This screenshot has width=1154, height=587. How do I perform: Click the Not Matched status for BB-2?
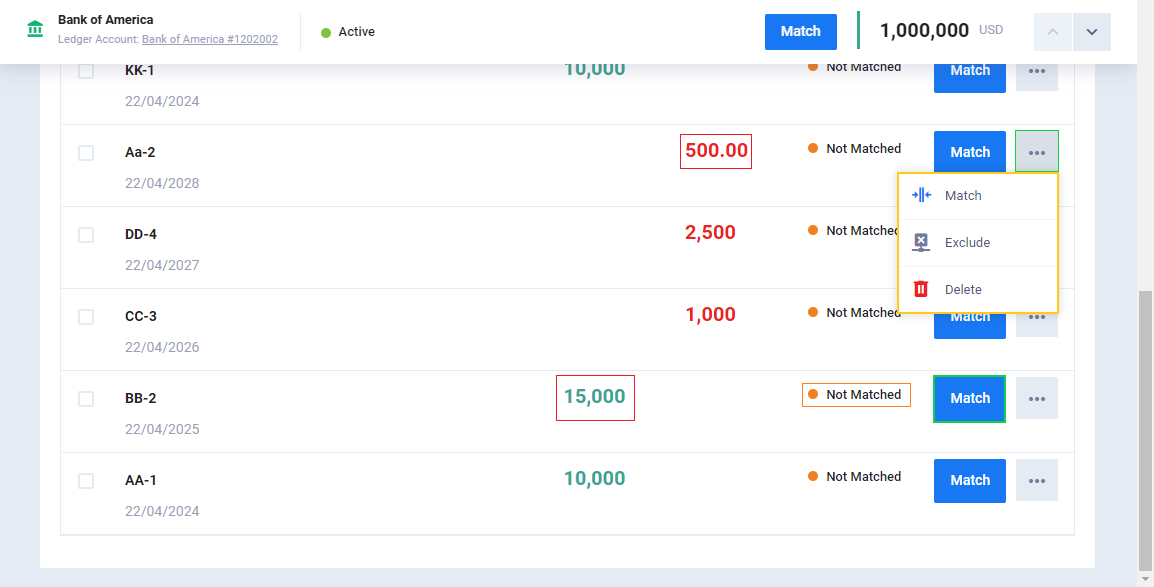pyautogui.click(x=856, y=395)
